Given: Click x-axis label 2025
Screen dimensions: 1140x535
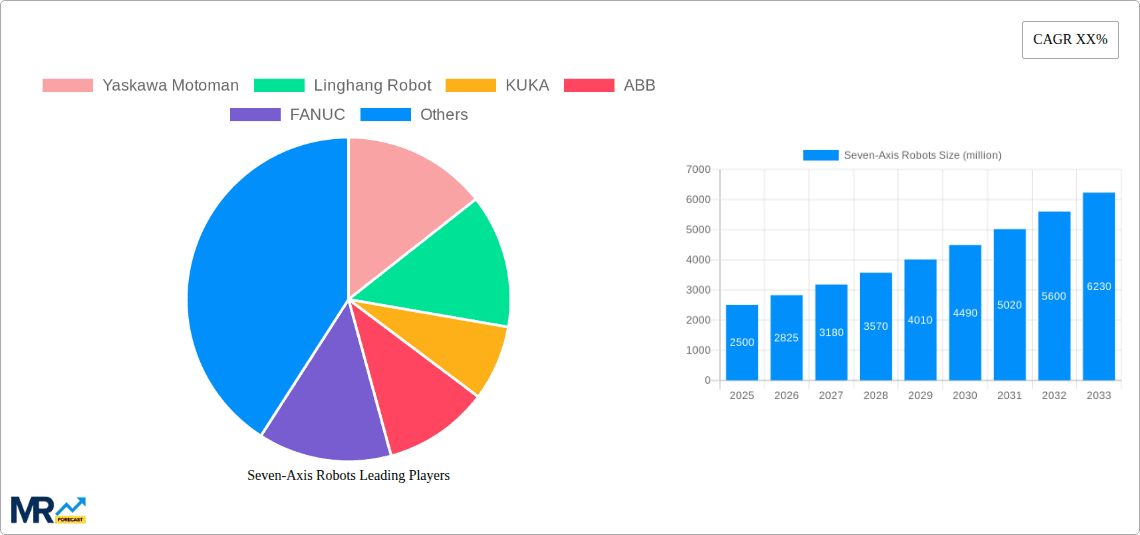Looking at the screenshot, I should [742, 395].
